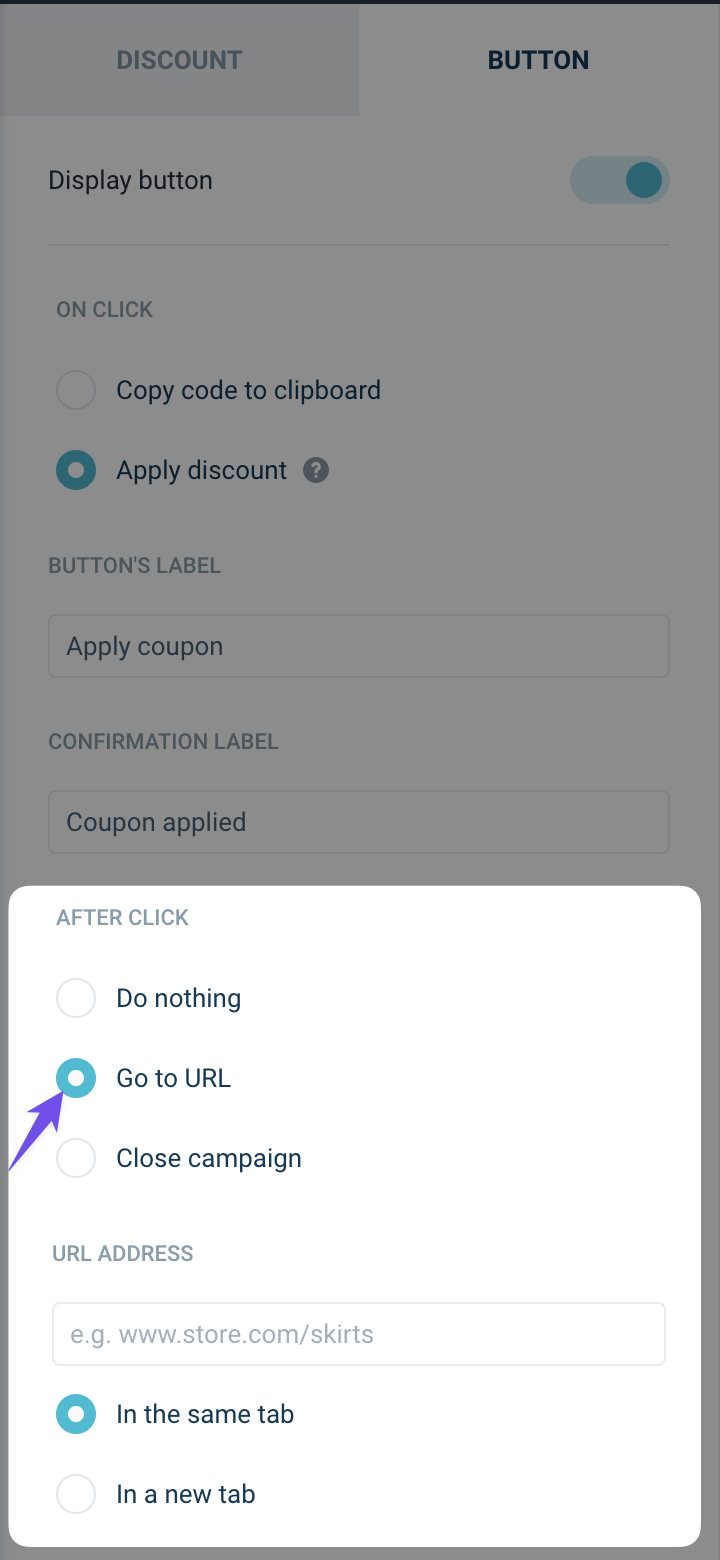Image resolution: width=720 pixels, height=1560 pixels.
Task: Select the Apply discount radio option
Action: pyautogui.click(x=76, y=470)
